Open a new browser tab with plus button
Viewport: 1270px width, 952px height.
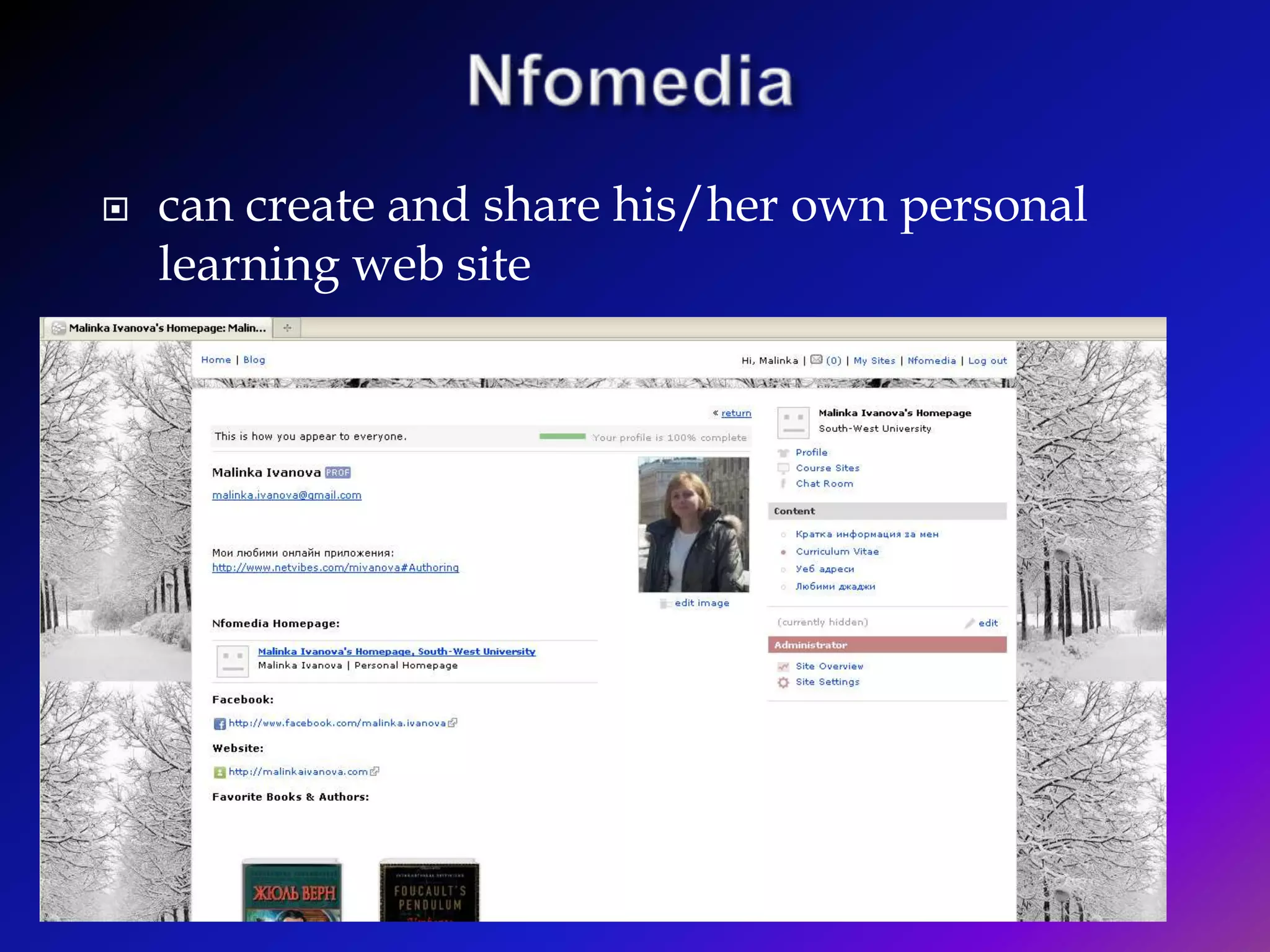click(x=287, y=328)
